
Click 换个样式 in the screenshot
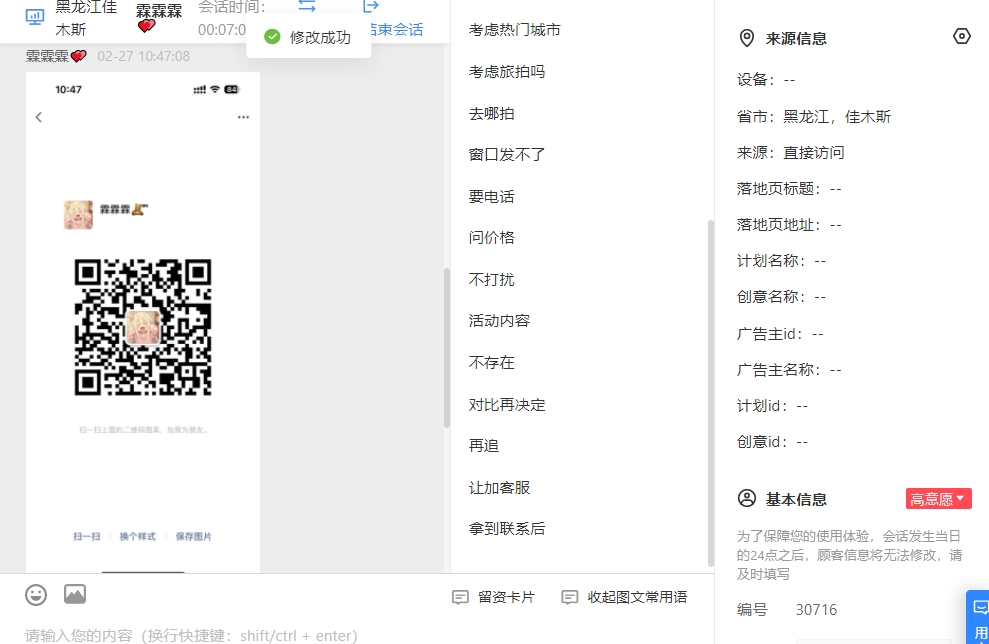pyautogui.click(x=138, y=537)
